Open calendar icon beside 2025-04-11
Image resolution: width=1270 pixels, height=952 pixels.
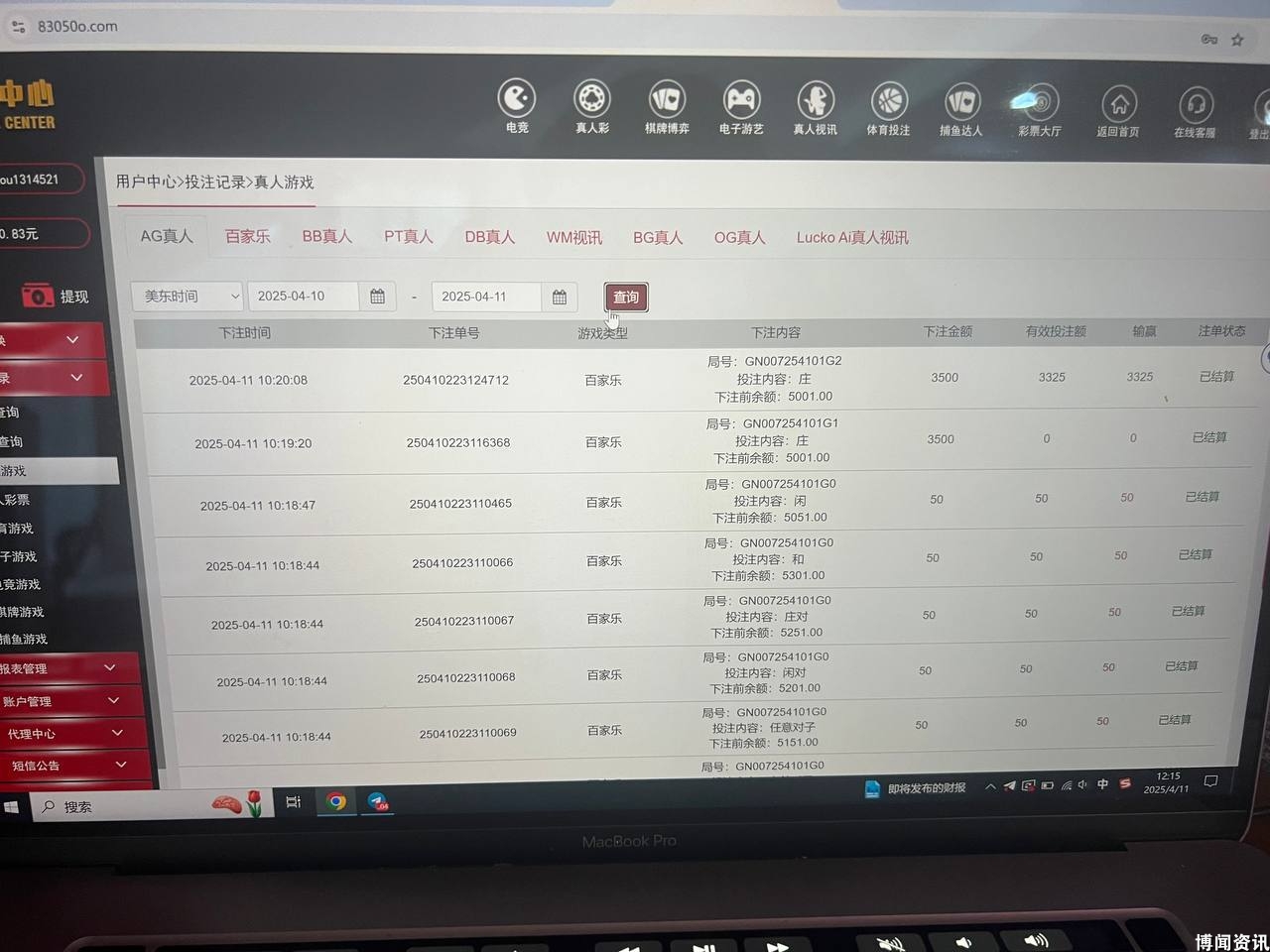[560, 297]
